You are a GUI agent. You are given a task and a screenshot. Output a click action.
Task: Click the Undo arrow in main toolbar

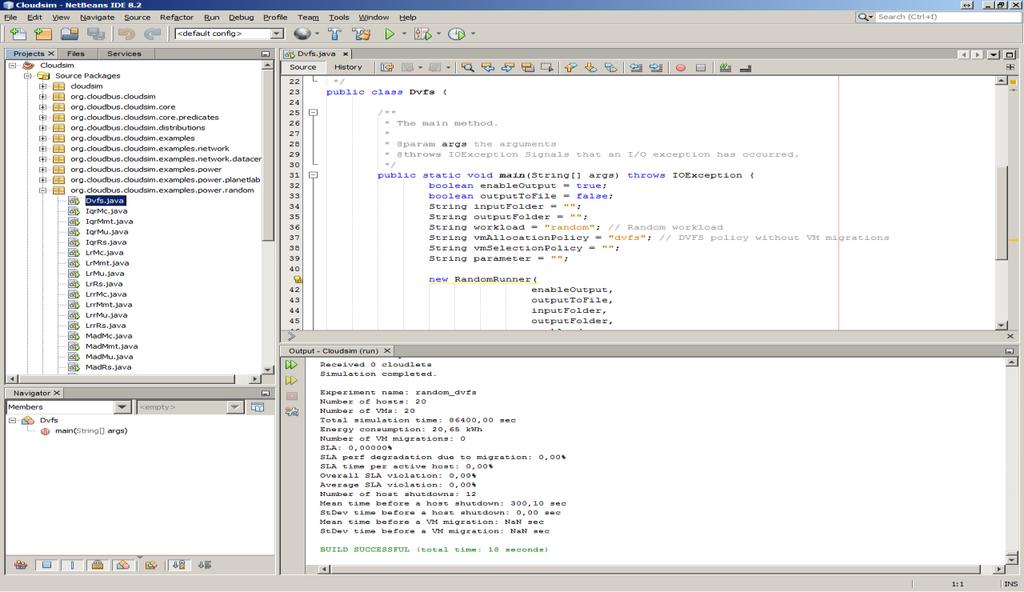[x=126, y=33]
